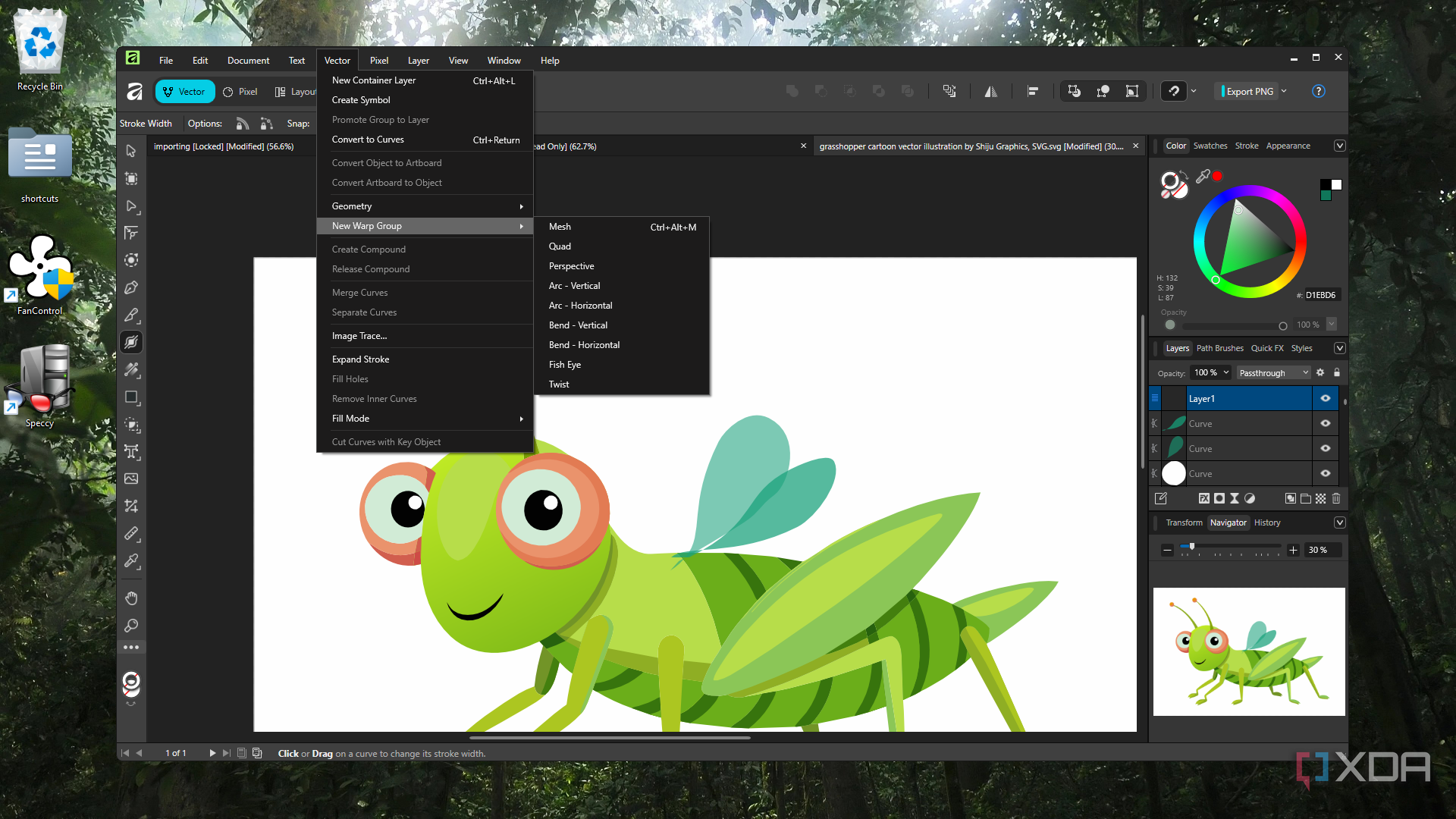Click the Flip Horizontal toolbar icon

tap(991, 91)
